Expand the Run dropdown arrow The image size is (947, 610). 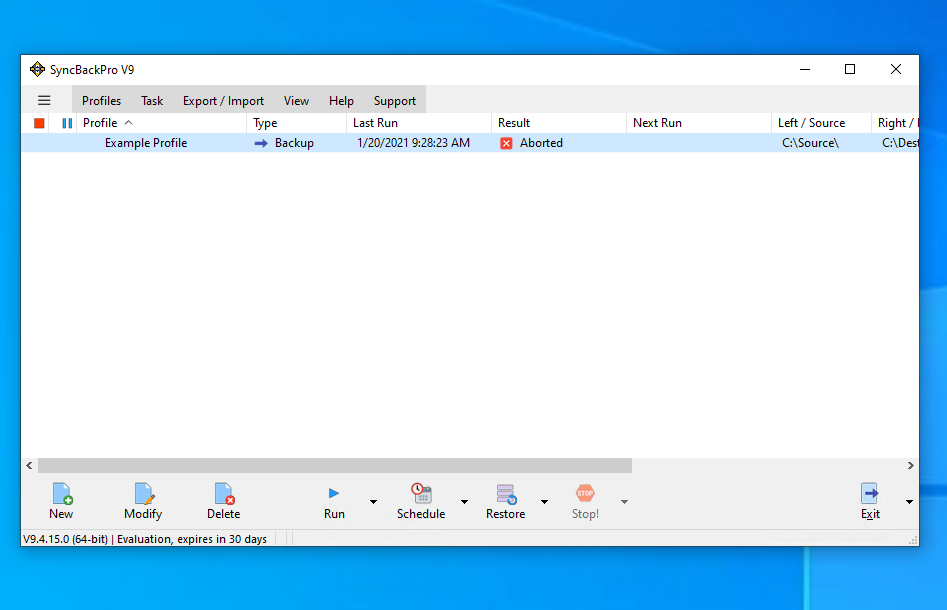coord(373,502)
